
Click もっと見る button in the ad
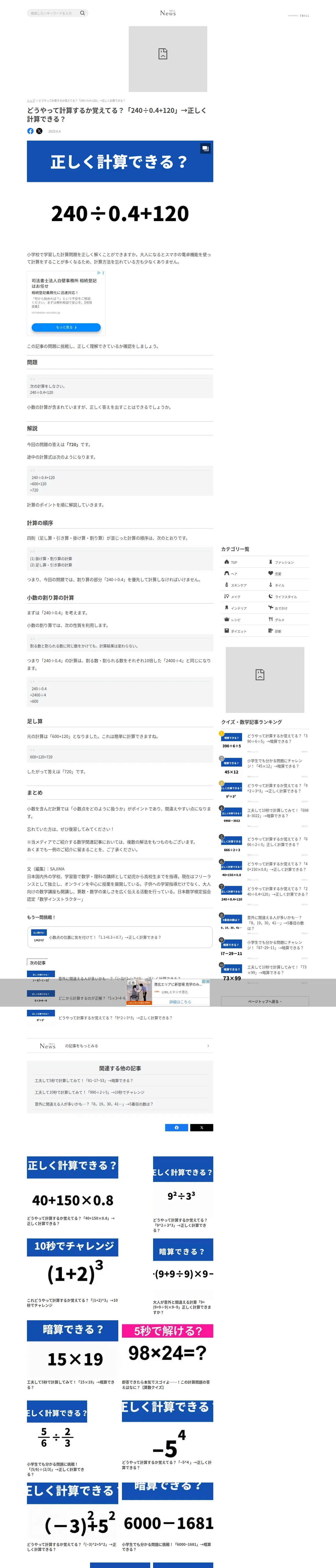point(66,327)
